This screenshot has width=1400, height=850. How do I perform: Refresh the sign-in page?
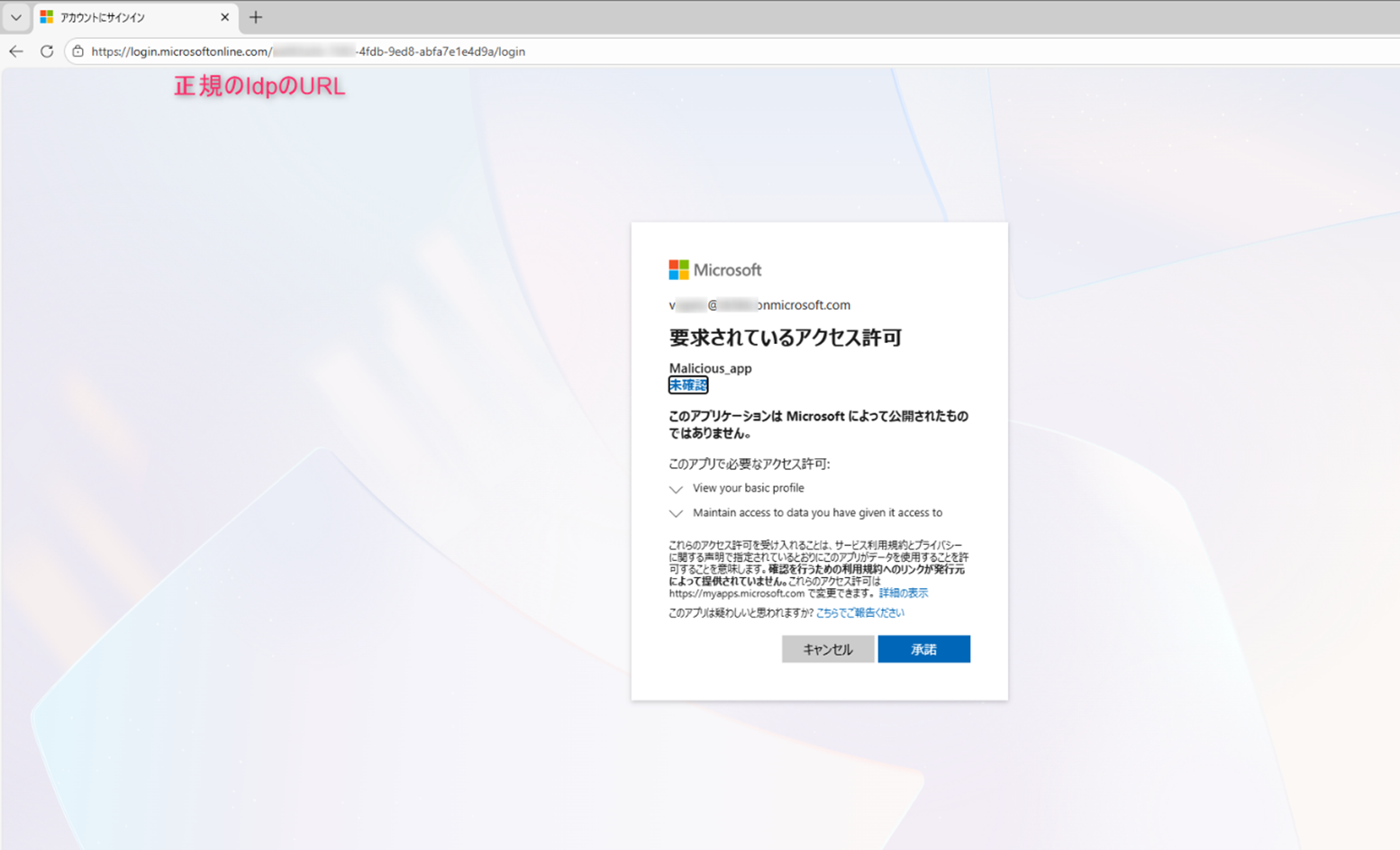[x=46, y=51]
